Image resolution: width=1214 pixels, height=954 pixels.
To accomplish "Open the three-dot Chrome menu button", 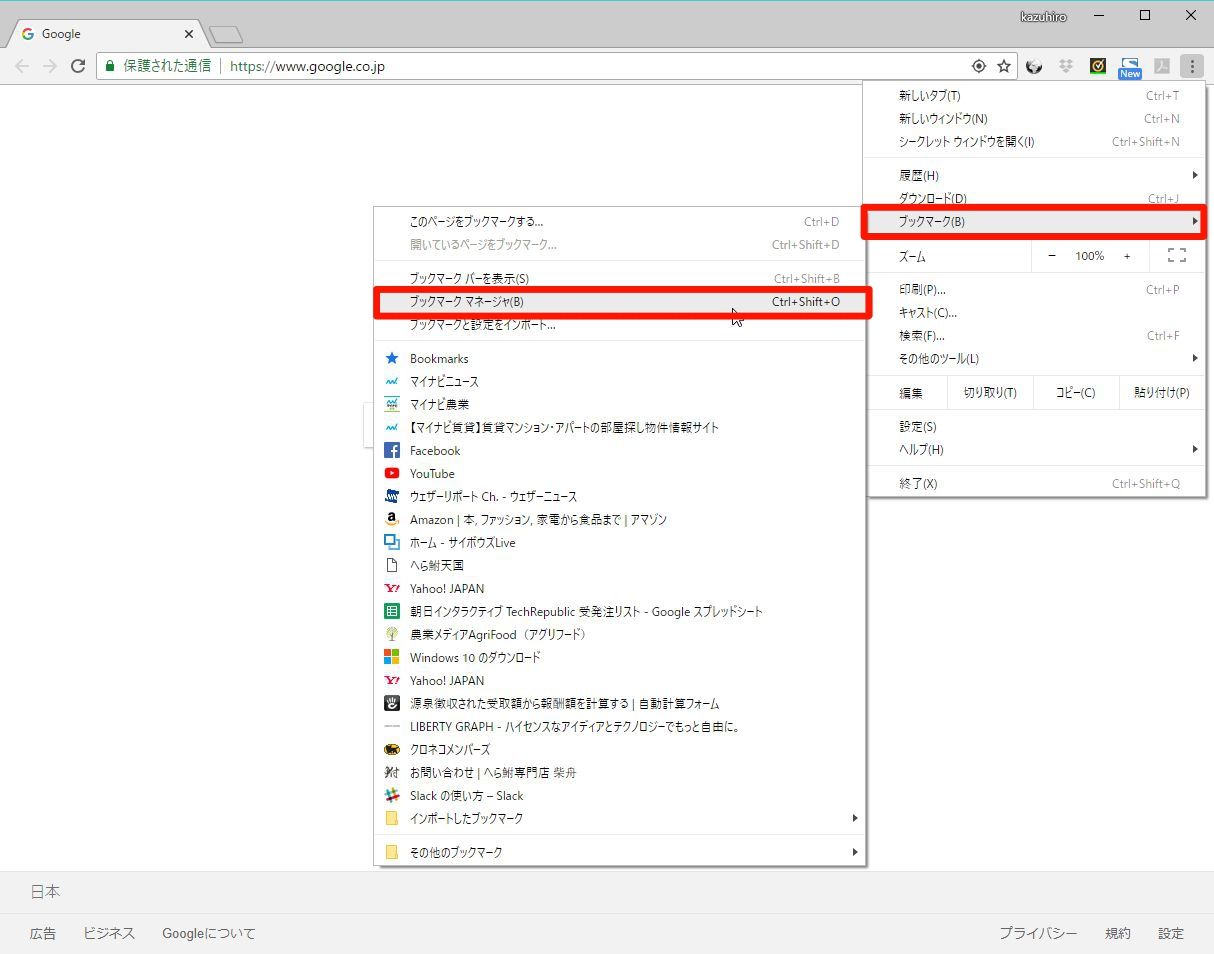I will pyautogui.click(x=1191, y=66).
